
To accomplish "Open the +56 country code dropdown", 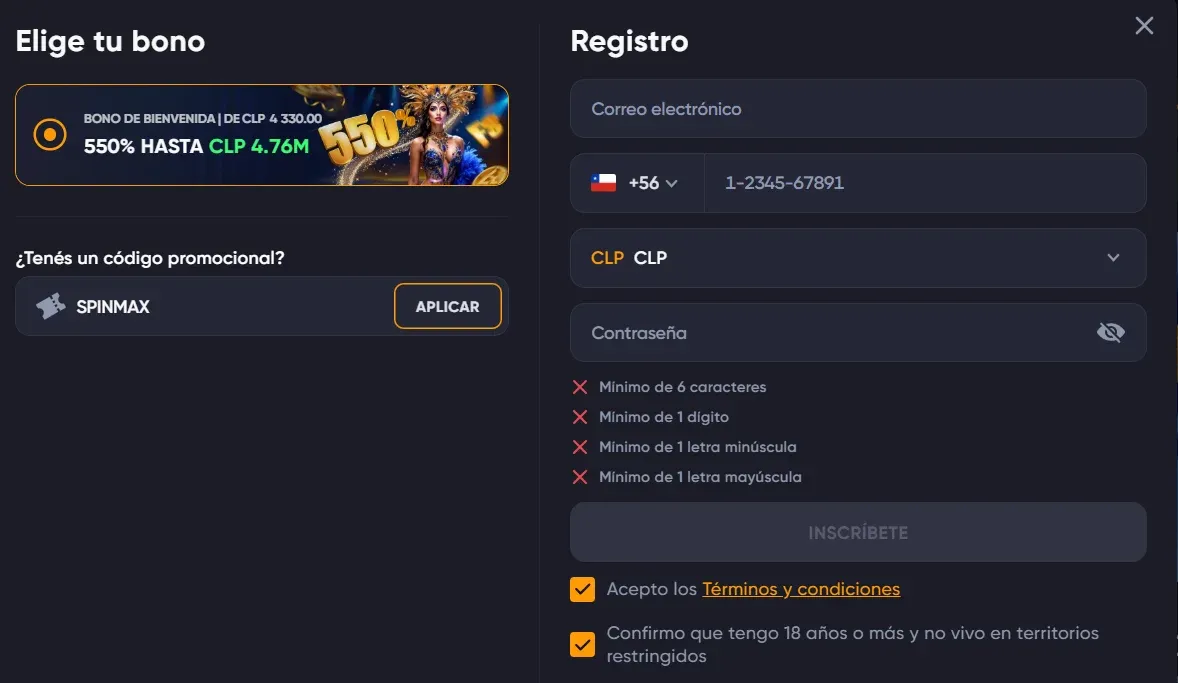I will point(652,183).
